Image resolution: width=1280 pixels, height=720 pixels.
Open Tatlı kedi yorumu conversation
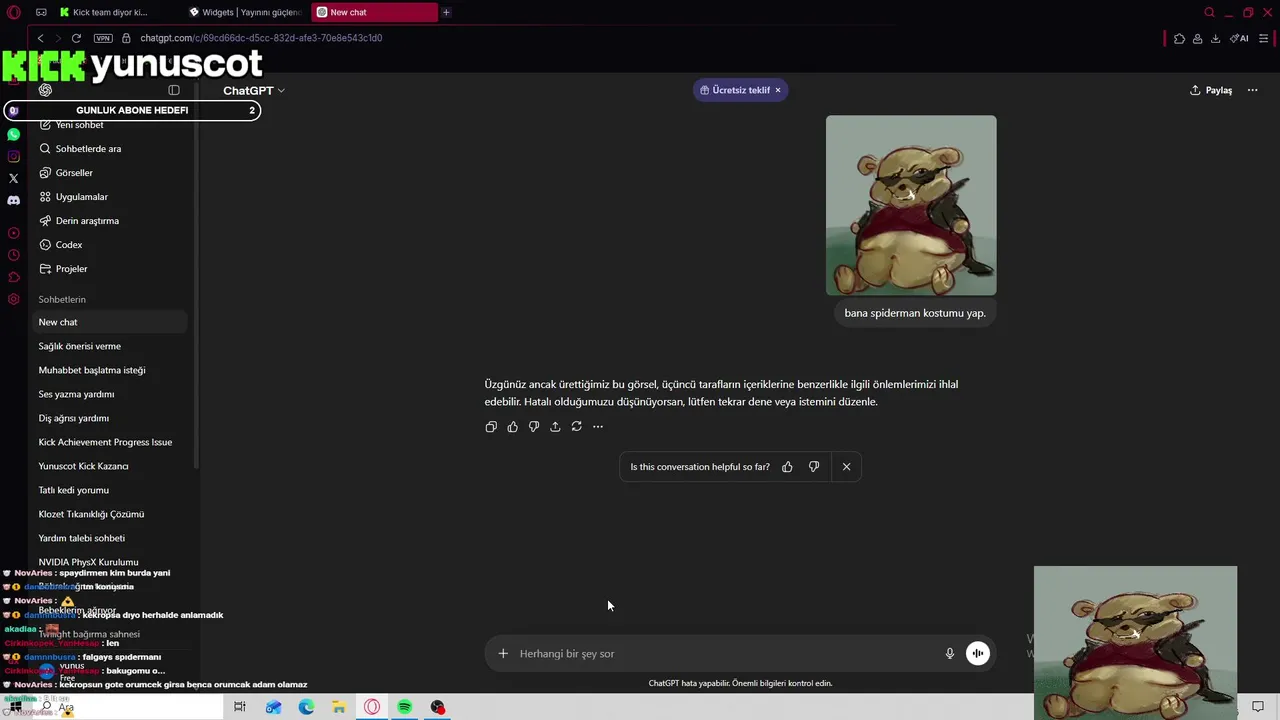[x=110, y=490]
